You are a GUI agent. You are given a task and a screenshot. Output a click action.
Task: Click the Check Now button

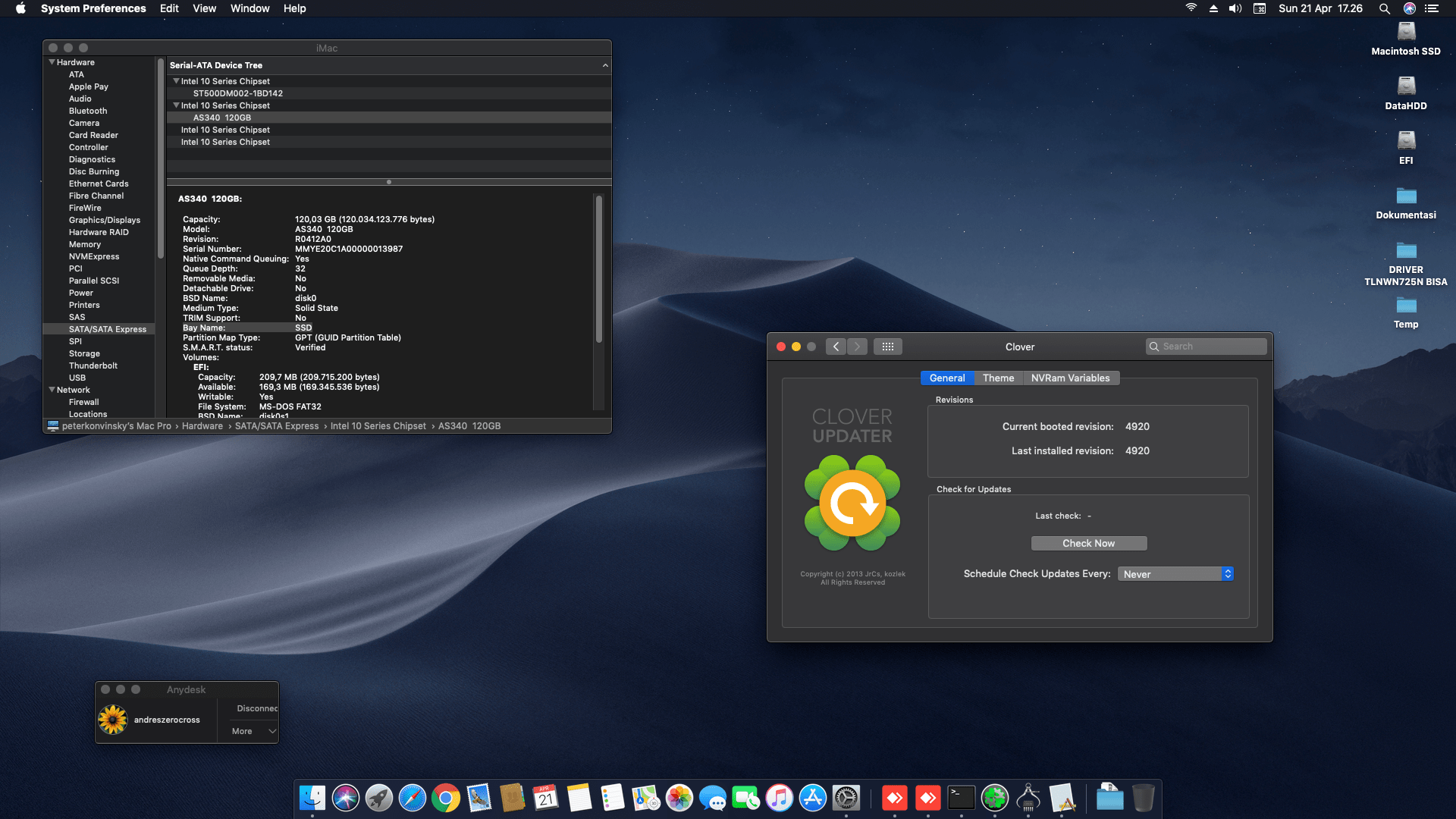[x=1088, y=543]
